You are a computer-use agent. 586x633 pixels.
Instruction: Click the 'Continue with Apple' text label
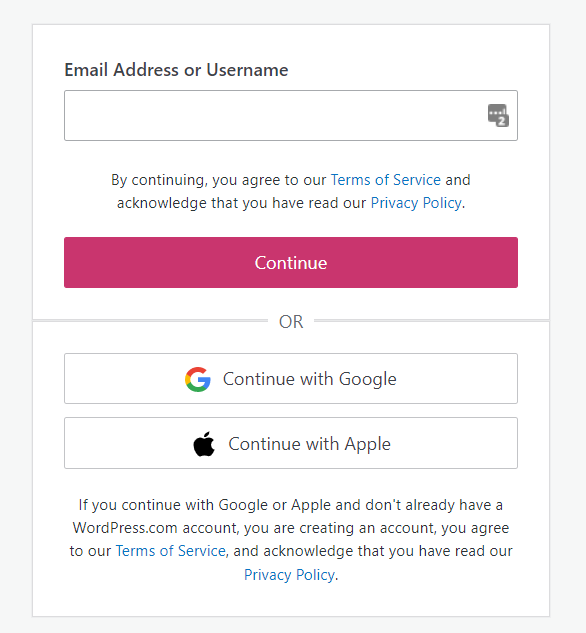tap(310, 444)
